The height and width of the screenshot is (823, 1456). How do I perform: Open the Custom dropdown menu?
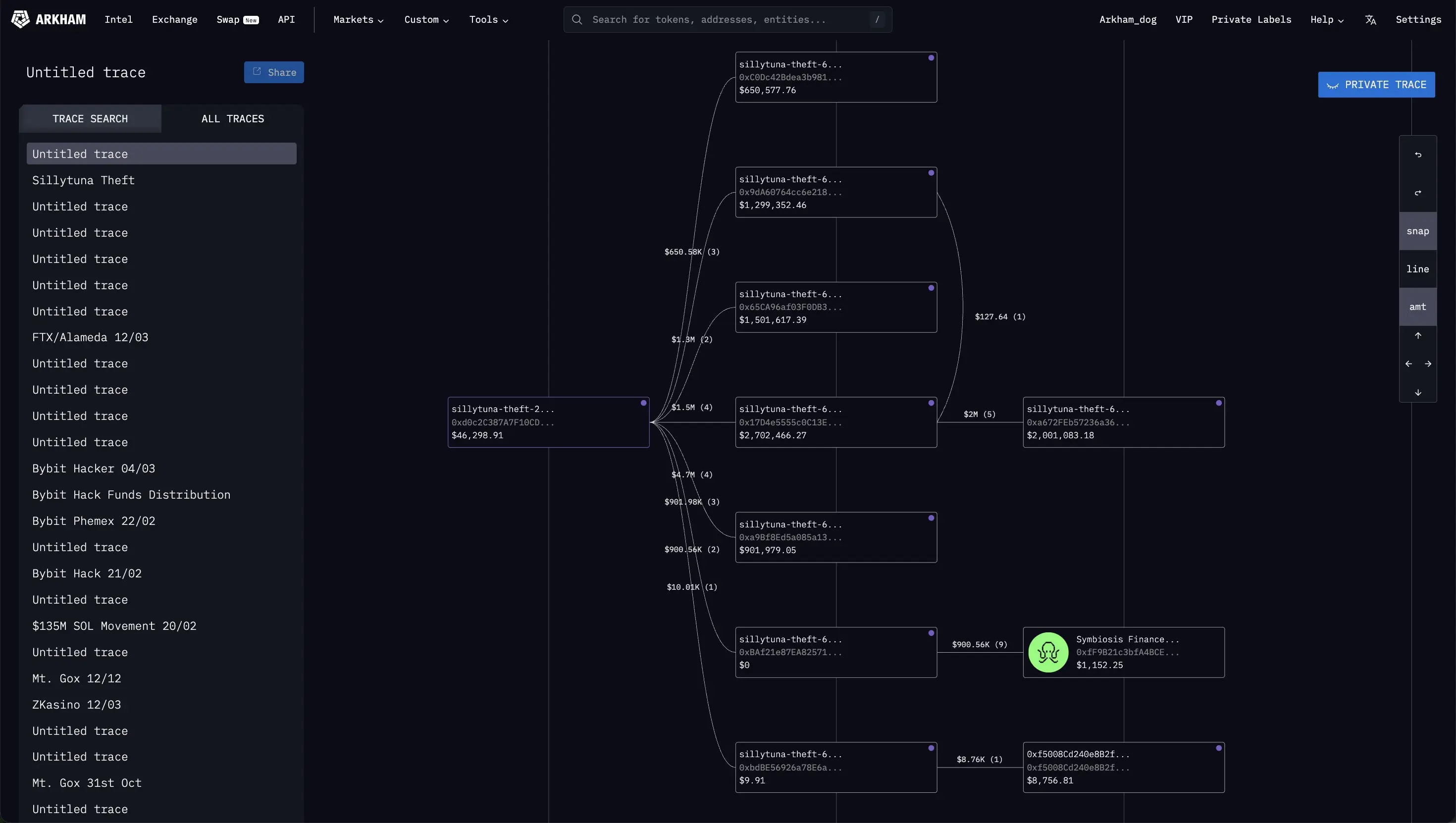(426, 20)
